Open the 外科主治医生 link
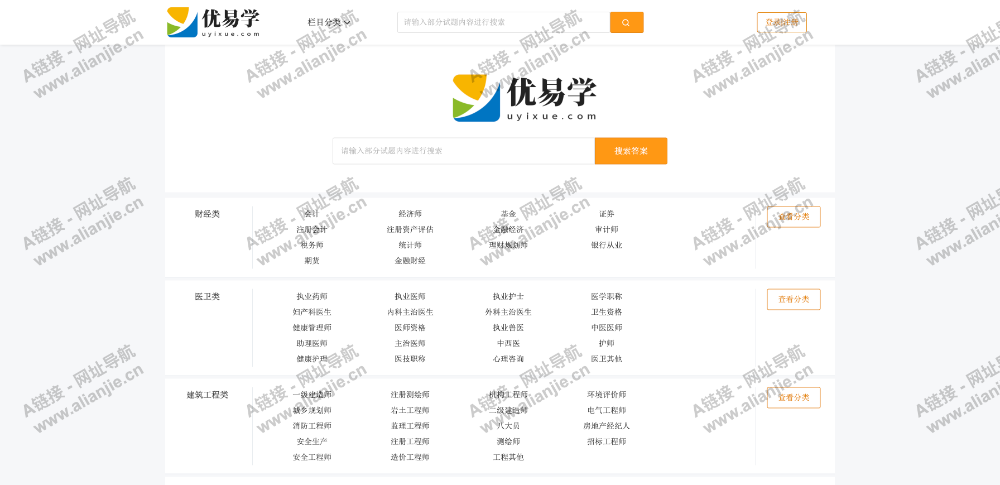The width and height of the screenshot is (1000, 485). [x=508, y=312]
